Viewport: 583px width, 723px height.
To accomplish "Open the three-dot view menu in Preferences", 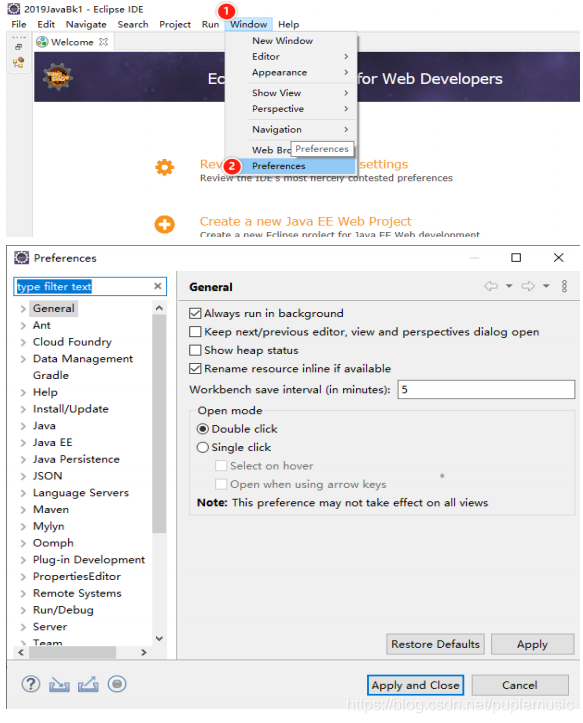I will tap(564, 286).
